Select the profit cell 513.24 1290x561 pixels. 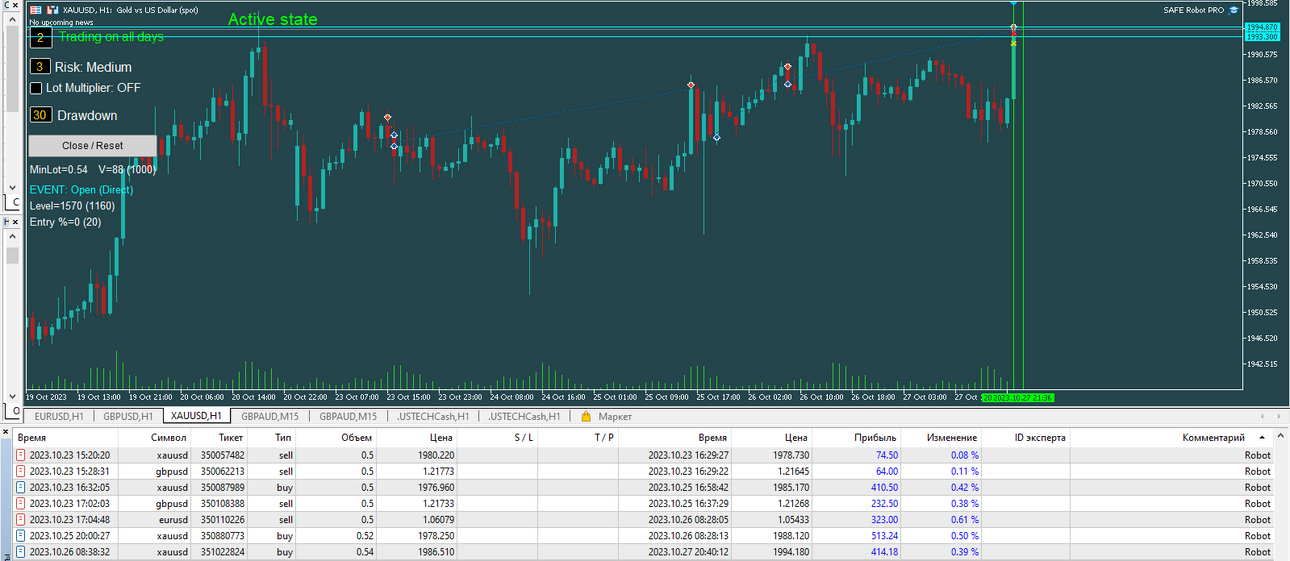coord(857,536)
